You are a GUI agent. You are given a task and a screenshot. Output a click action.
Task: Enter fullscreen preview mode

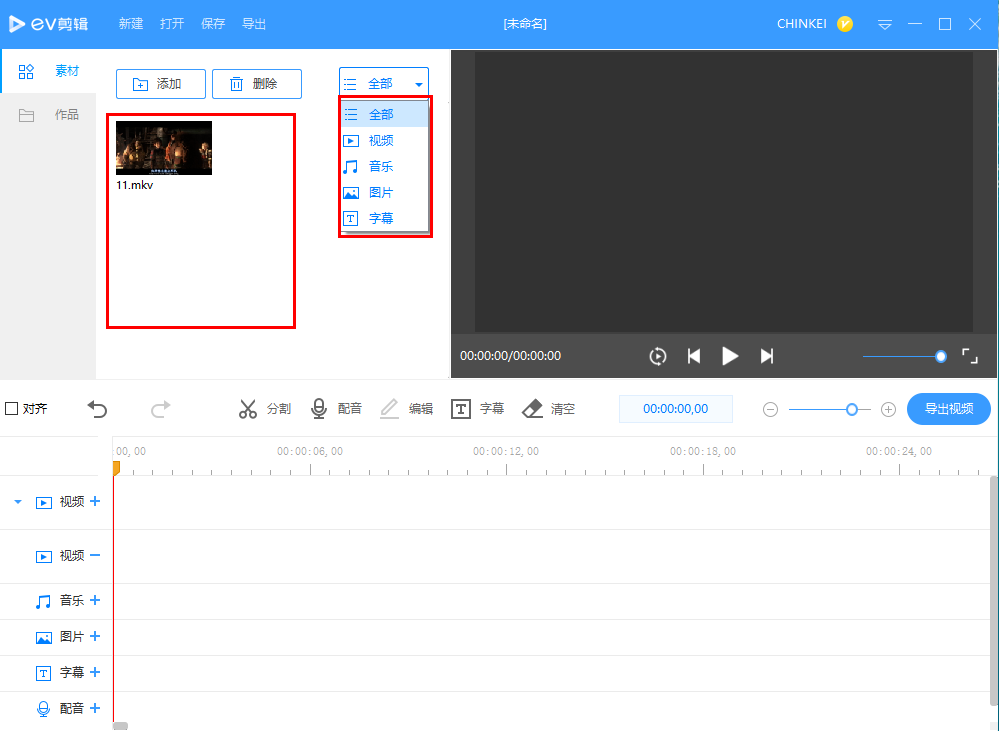point(969,356)
